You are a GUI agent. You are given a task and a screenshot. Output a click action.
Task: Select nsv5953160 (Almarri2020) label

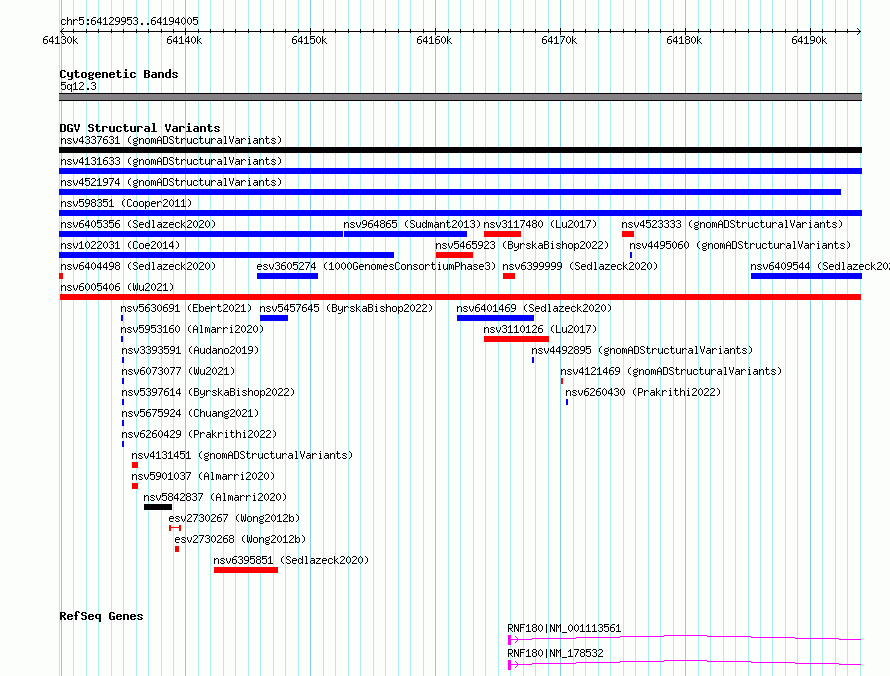tap(192, 329)
